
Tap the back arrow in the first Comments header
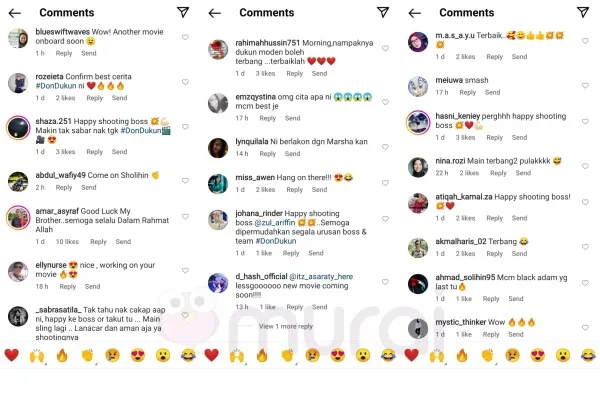15,13
